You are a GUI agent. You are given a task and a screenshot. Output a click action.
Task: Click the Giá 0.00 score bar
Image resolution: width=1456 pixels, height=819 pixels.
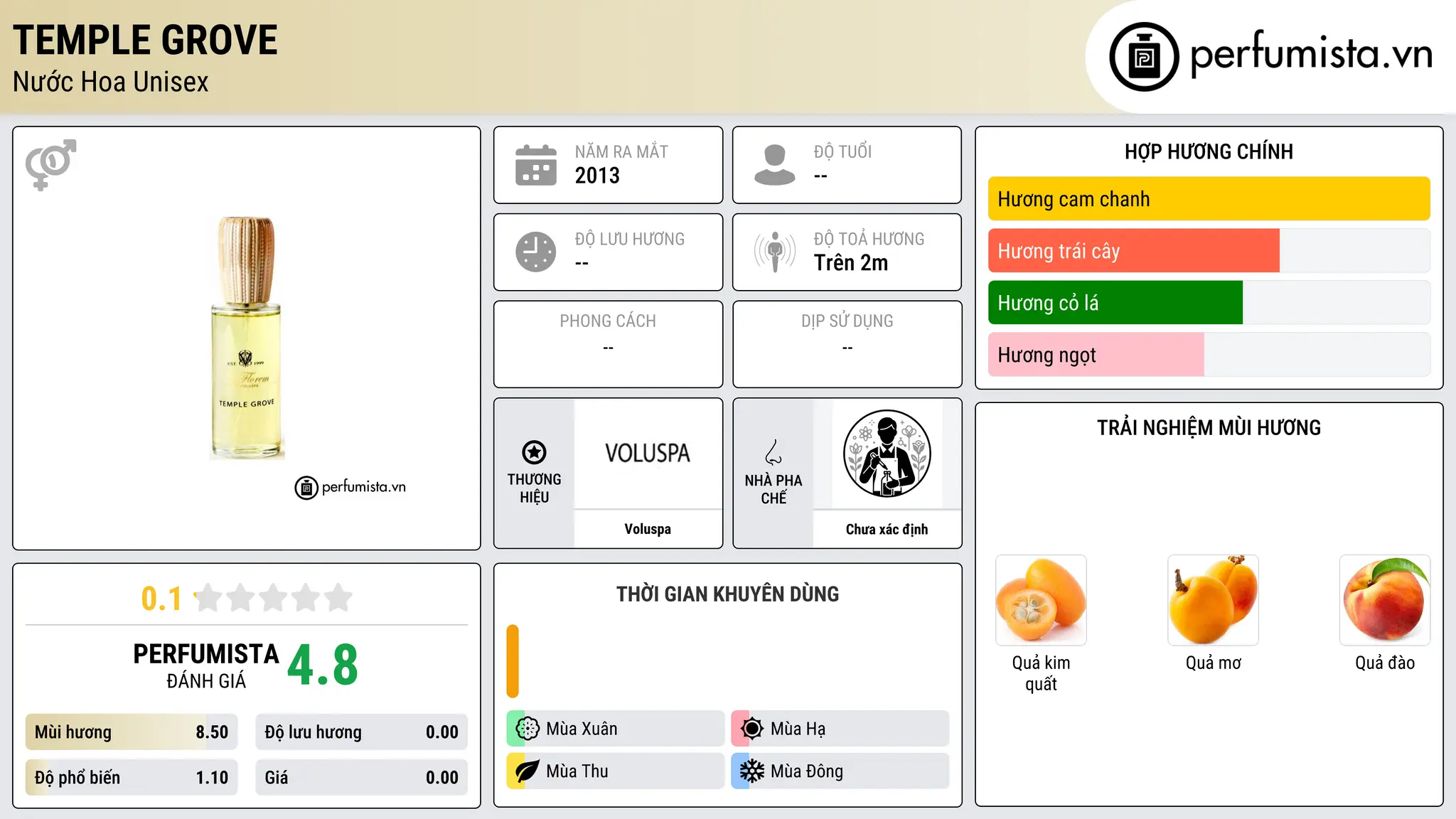coord(361,778)
